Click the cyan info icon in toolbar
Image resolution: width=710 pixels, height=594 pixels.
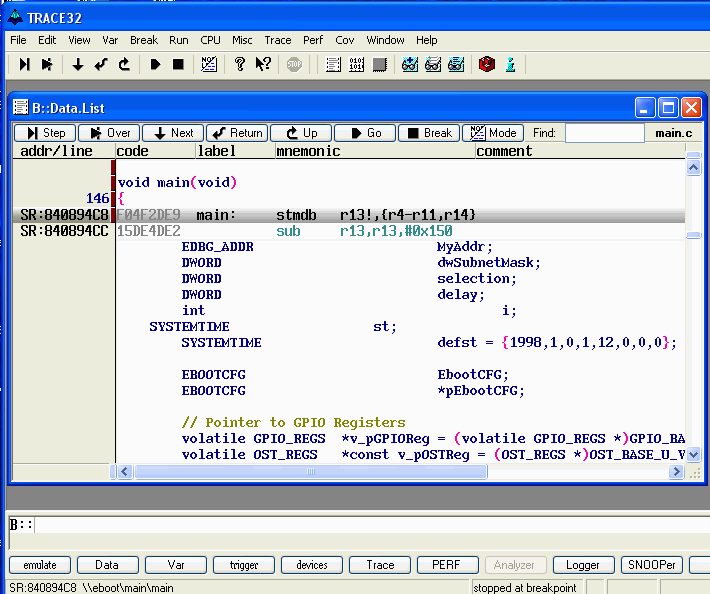[510, 65]
